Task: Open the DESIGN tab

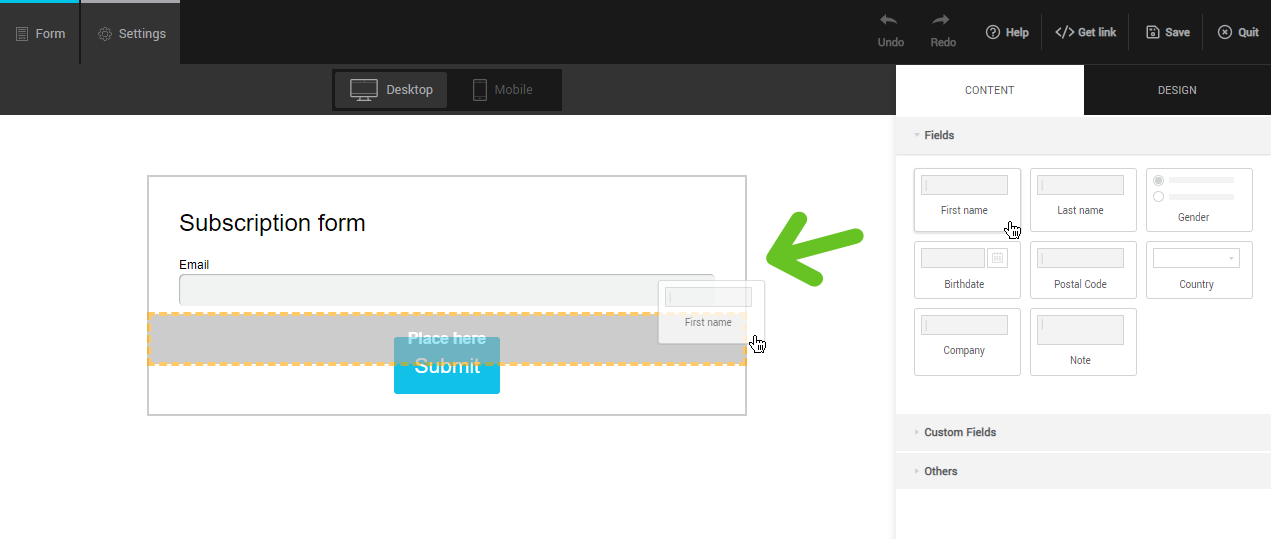Action: point(1176,90)
